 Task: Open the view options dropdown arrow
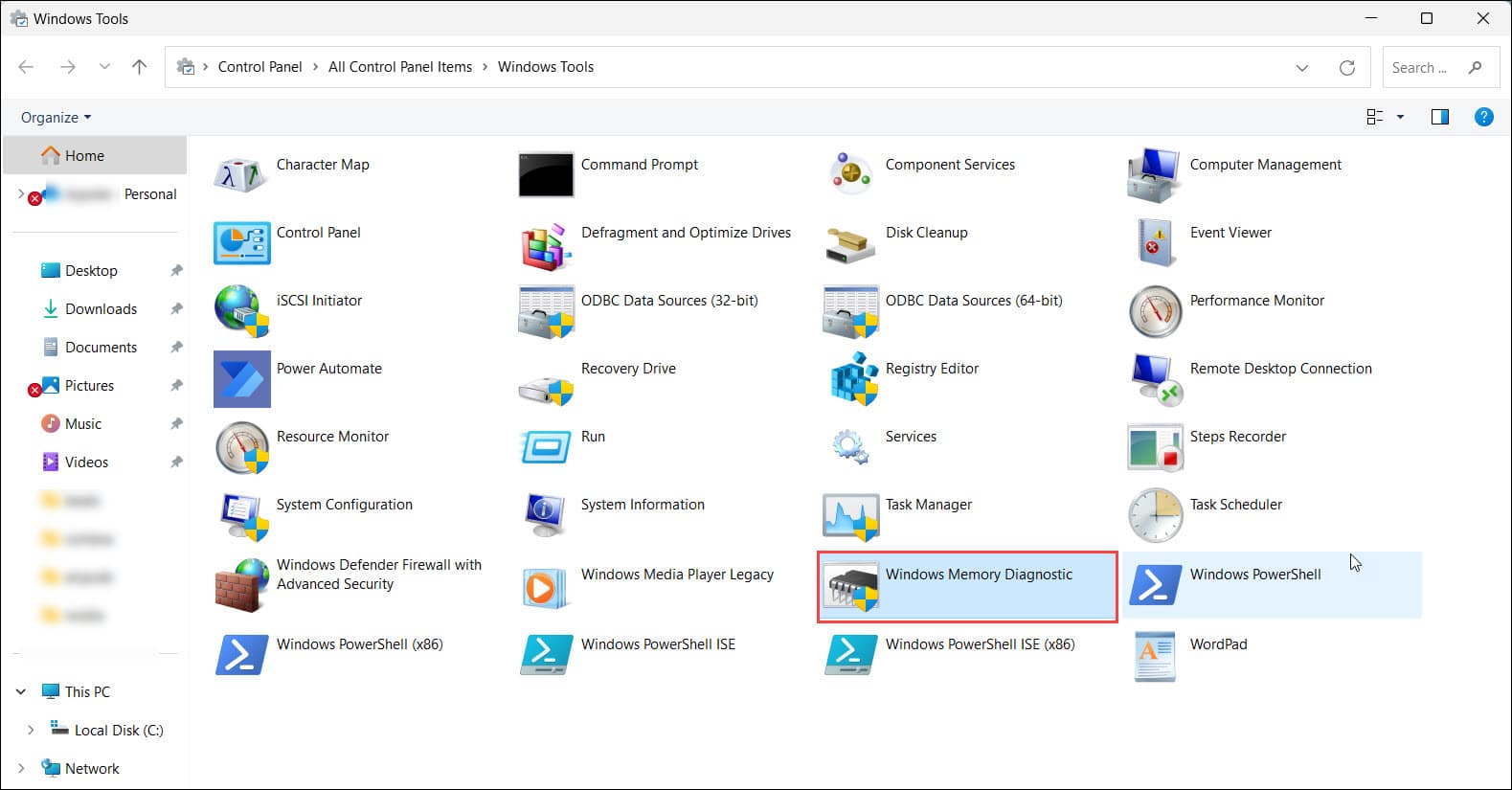pyautogui.click(x=1400, y=117)
